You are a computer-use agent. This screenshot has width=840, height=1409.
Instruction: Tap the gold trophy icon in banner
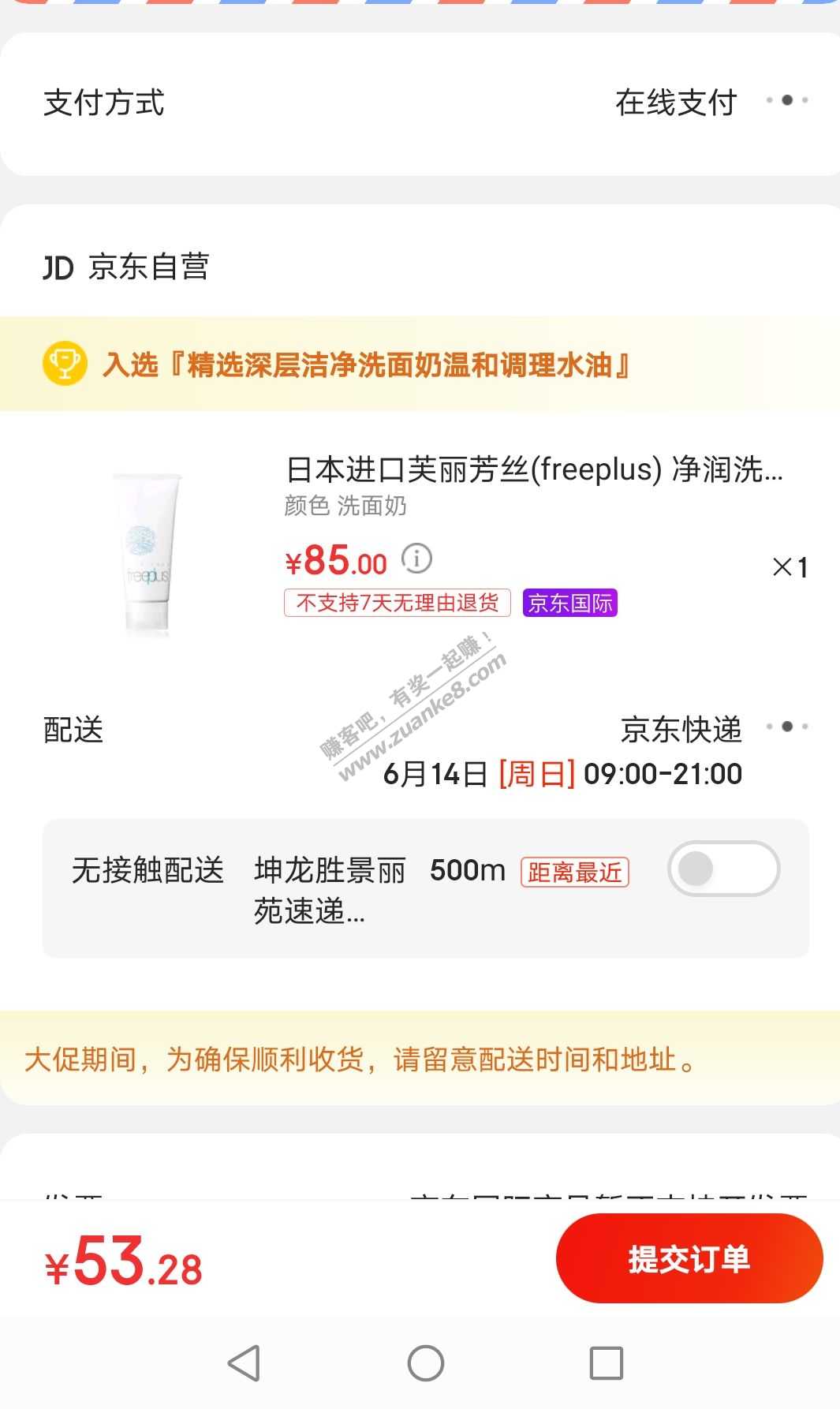65,364
